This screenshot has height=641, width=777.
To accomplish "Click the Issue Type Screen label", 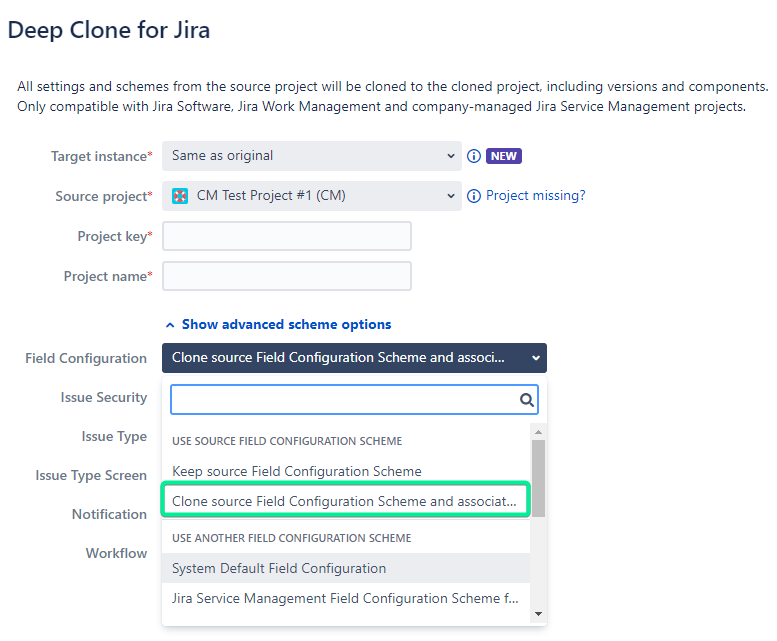I will click(x=91, y=476).
